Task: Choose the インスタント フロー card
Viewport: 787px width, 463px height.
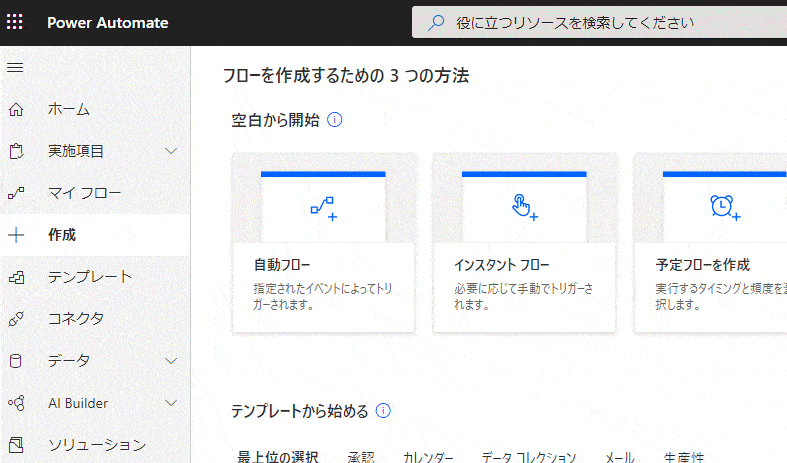Action: point(524,243)
